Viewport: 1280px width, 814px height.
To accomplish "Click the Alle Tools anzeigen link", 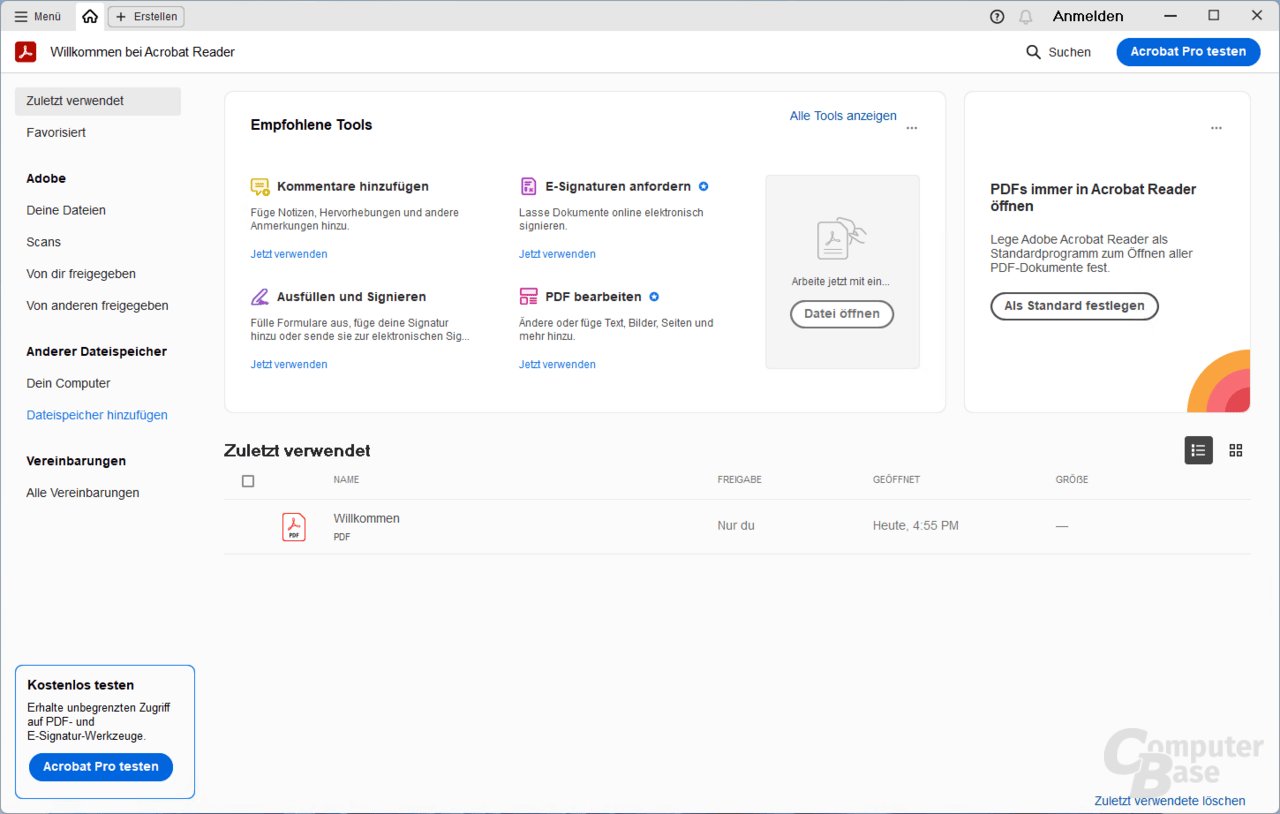I will pyautogui.click(x=843, y=116).
